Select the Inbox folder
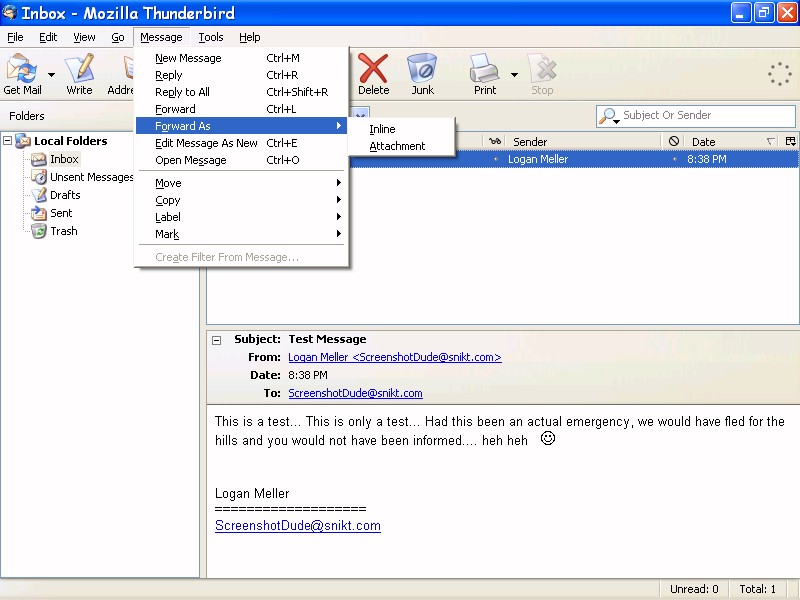 click(64, 159)
